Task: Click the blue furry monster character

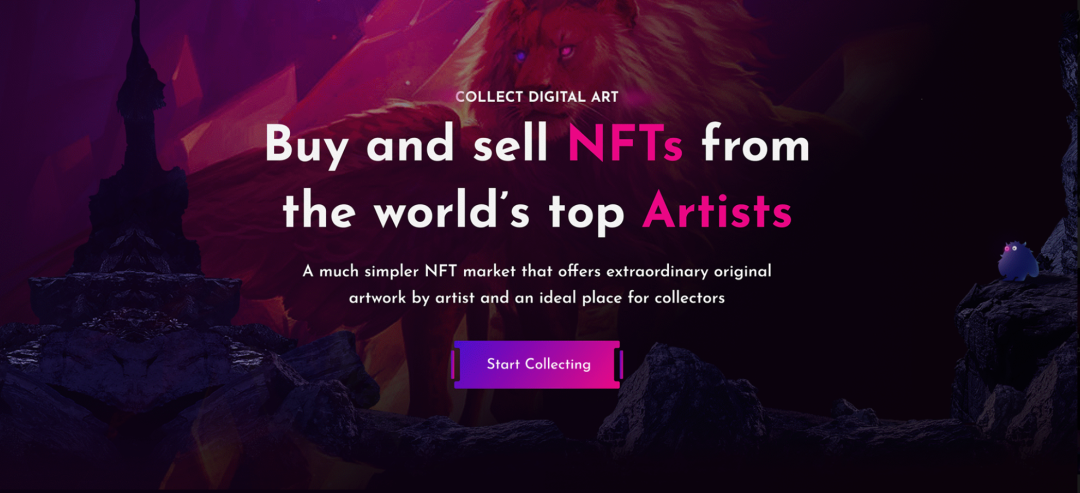Action: pyautogui.click(x=1017, y=260)
